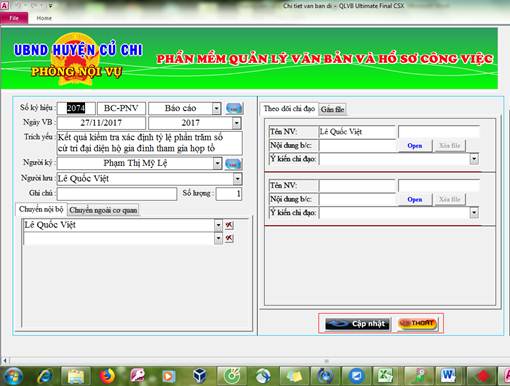Viewport: 510px width, 386px height.
Task: Open Excel icon on taskbar
Action: pyautogui.click(x=386, y=376)
